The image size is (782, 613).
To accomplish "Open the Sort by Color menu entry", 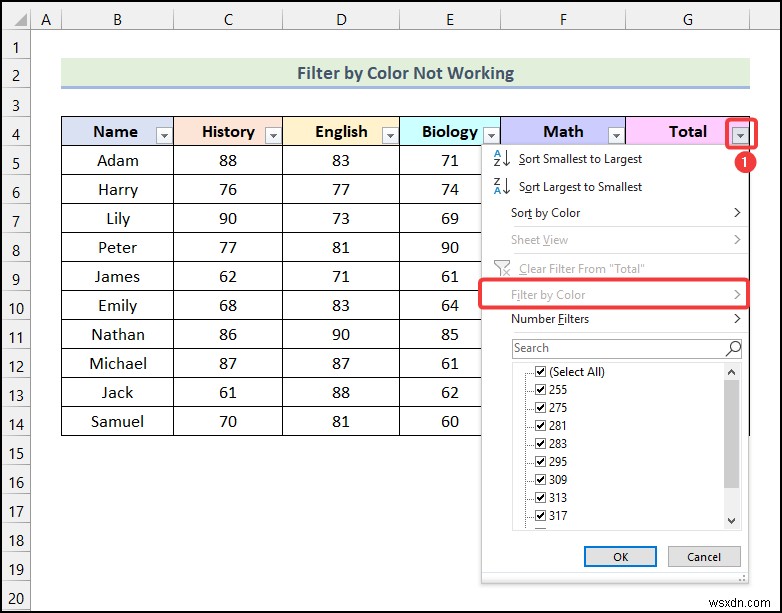I will (614, 212).
